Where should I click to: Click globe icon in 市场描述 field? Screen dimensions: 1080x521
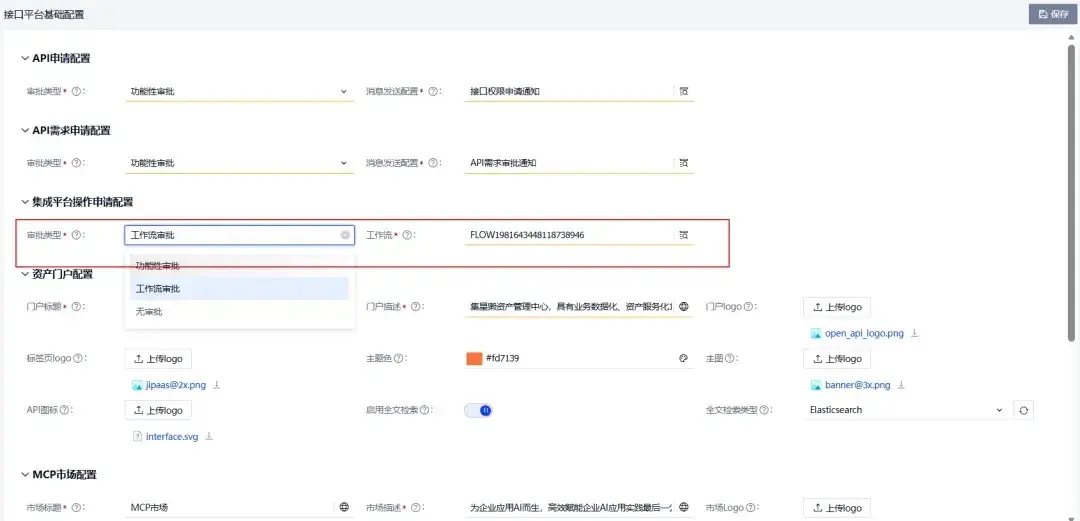tap(684, 507)
